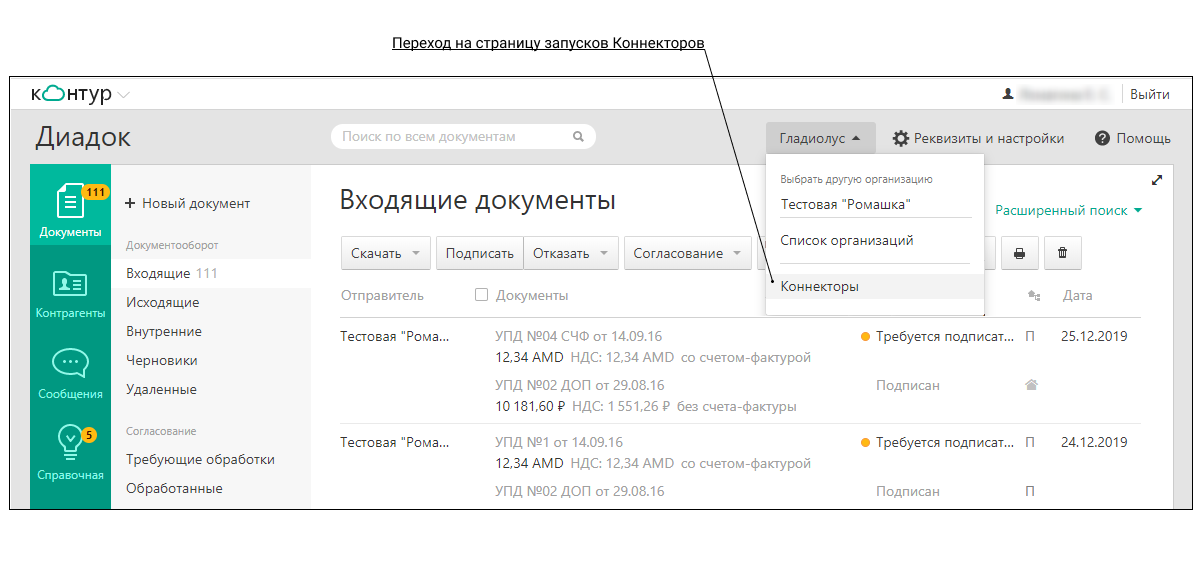Expand the Согласование dropdown button

688,254
